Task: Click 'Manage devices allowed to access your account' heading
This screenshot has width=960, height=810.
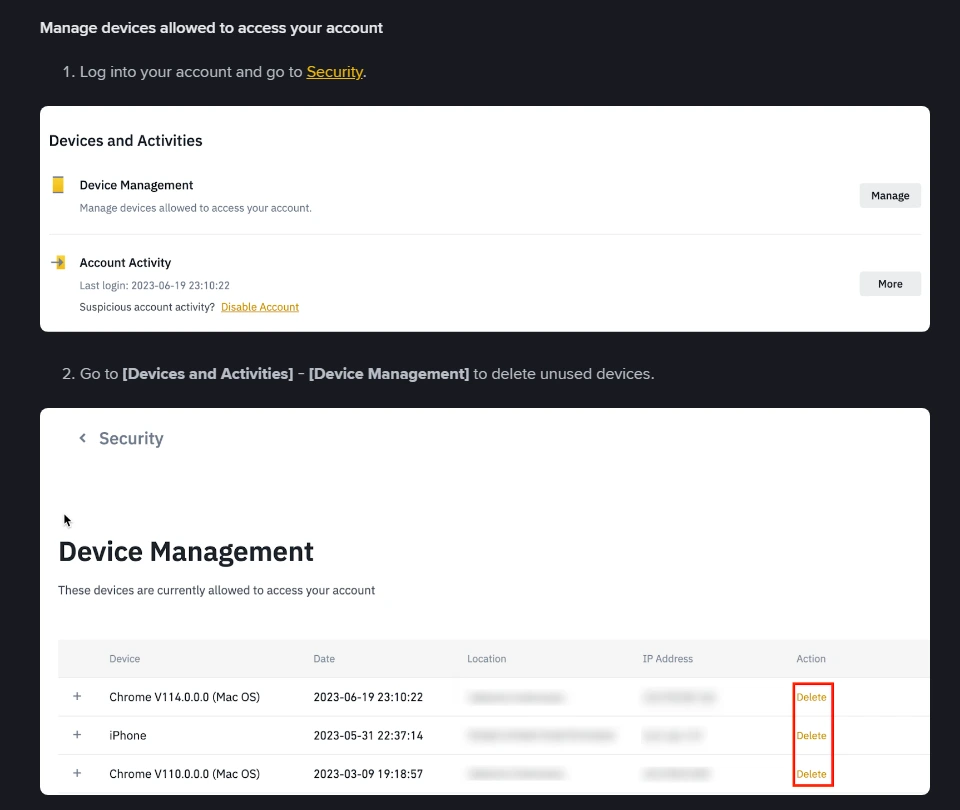Action: (x=211, y=28)
